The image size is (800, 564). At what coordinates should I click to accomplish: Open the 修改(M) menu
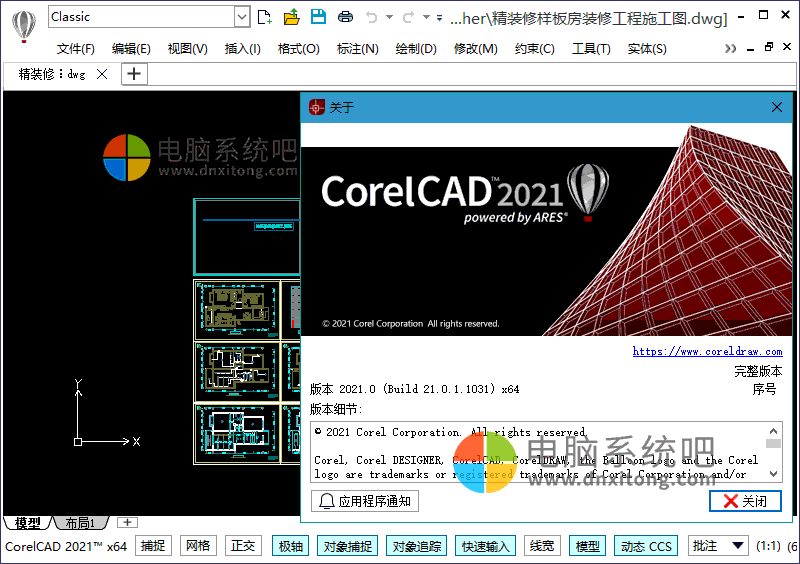(476, 48)
